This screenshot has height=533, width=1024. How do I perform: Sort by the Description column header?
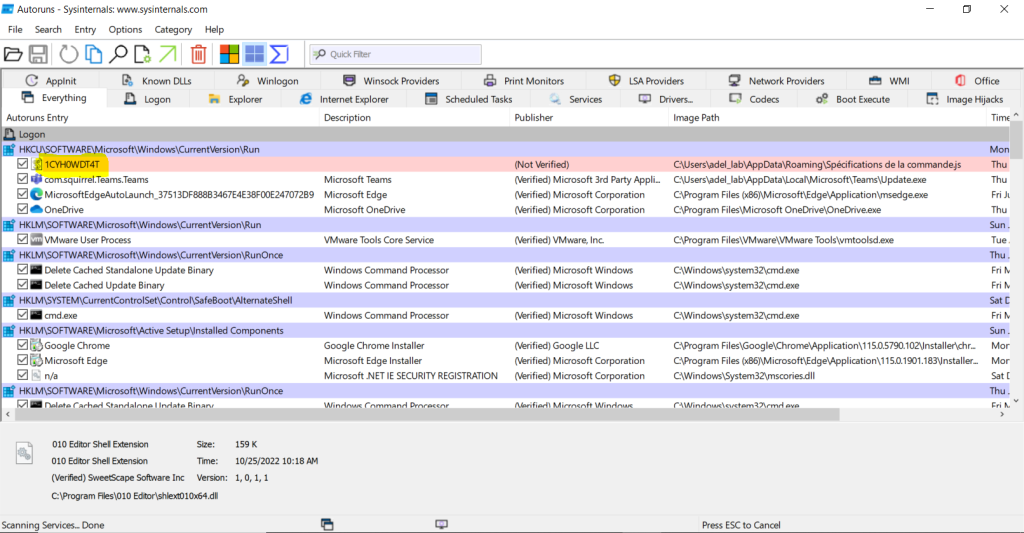(x=415, y=118)
